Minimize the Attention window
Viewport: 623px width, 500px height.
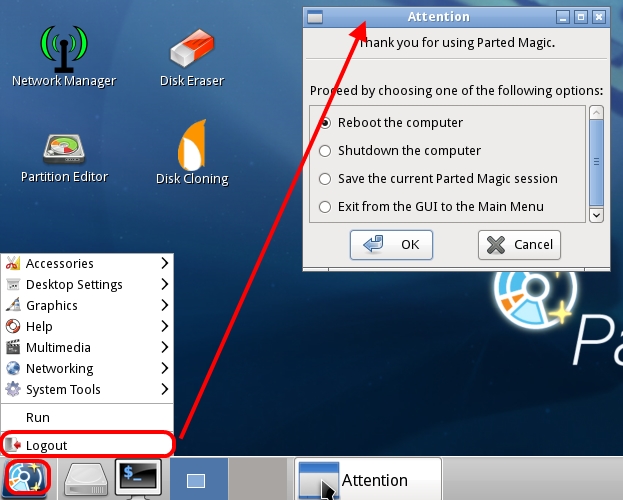[x=562, y=17]
